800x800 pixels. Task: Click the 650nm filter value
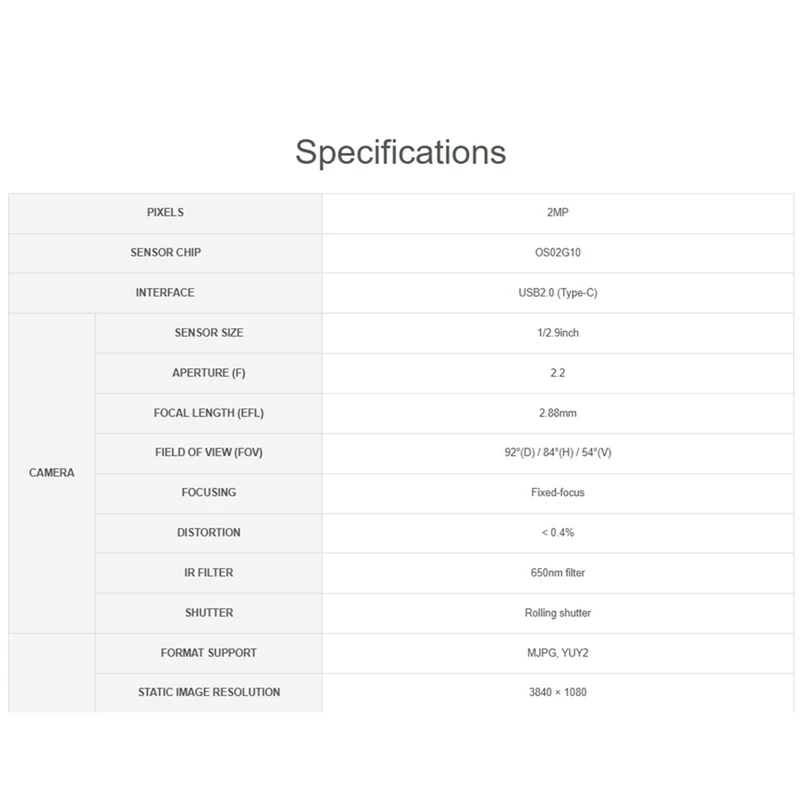coord(557,573)
